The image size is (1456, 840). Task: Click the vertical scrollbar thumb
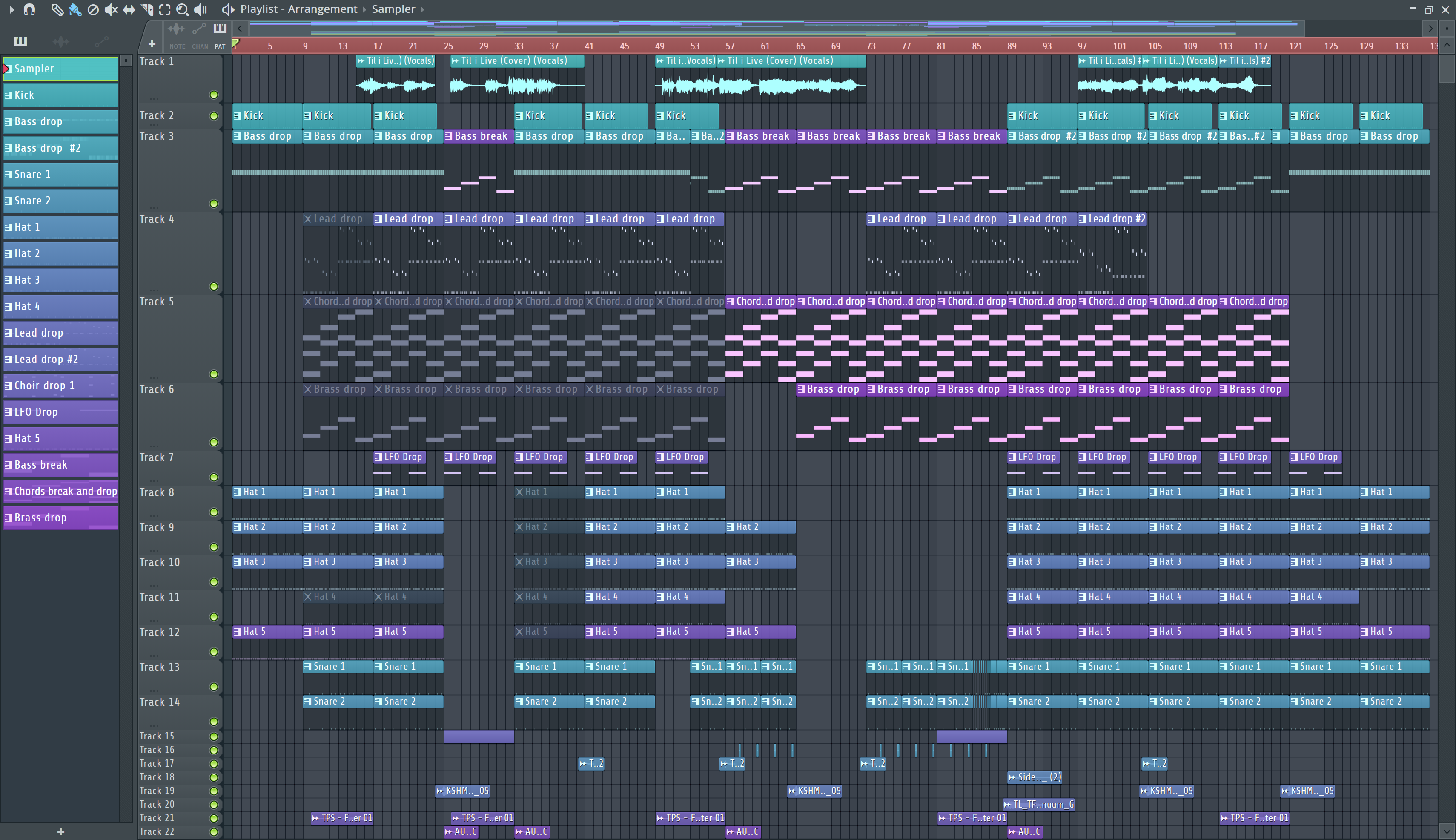tap(1446, 68)
